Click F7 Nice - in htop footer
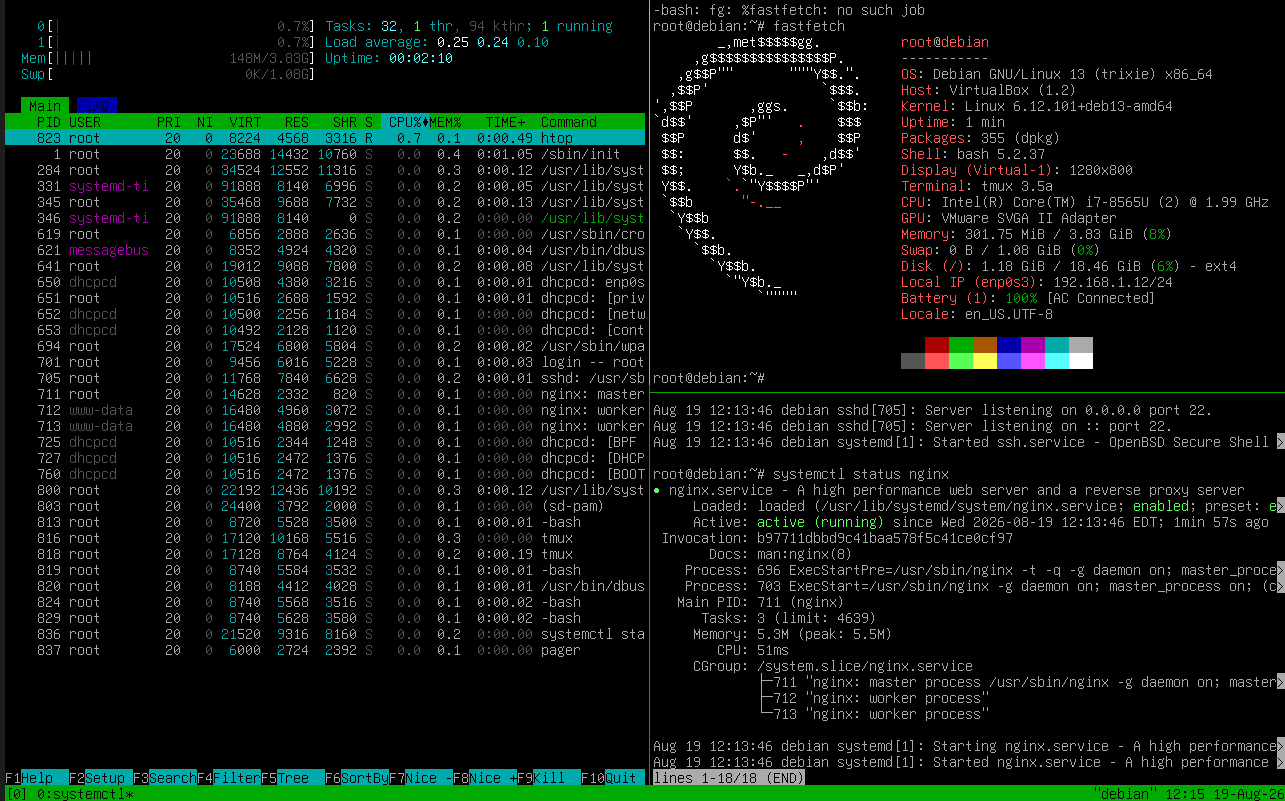The image size is (1285, 801). point(421,778)
